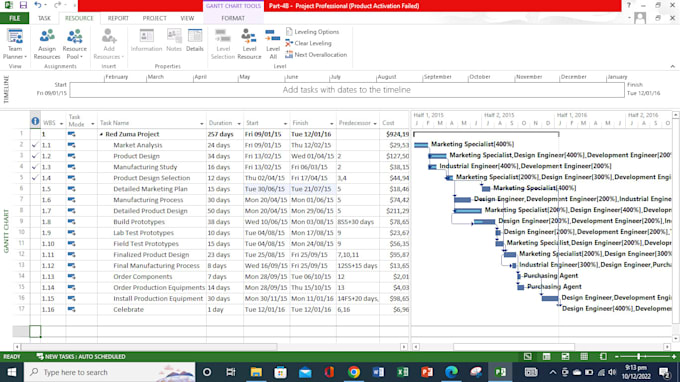Open the Finish column dropdown

(x=332, y=124)
